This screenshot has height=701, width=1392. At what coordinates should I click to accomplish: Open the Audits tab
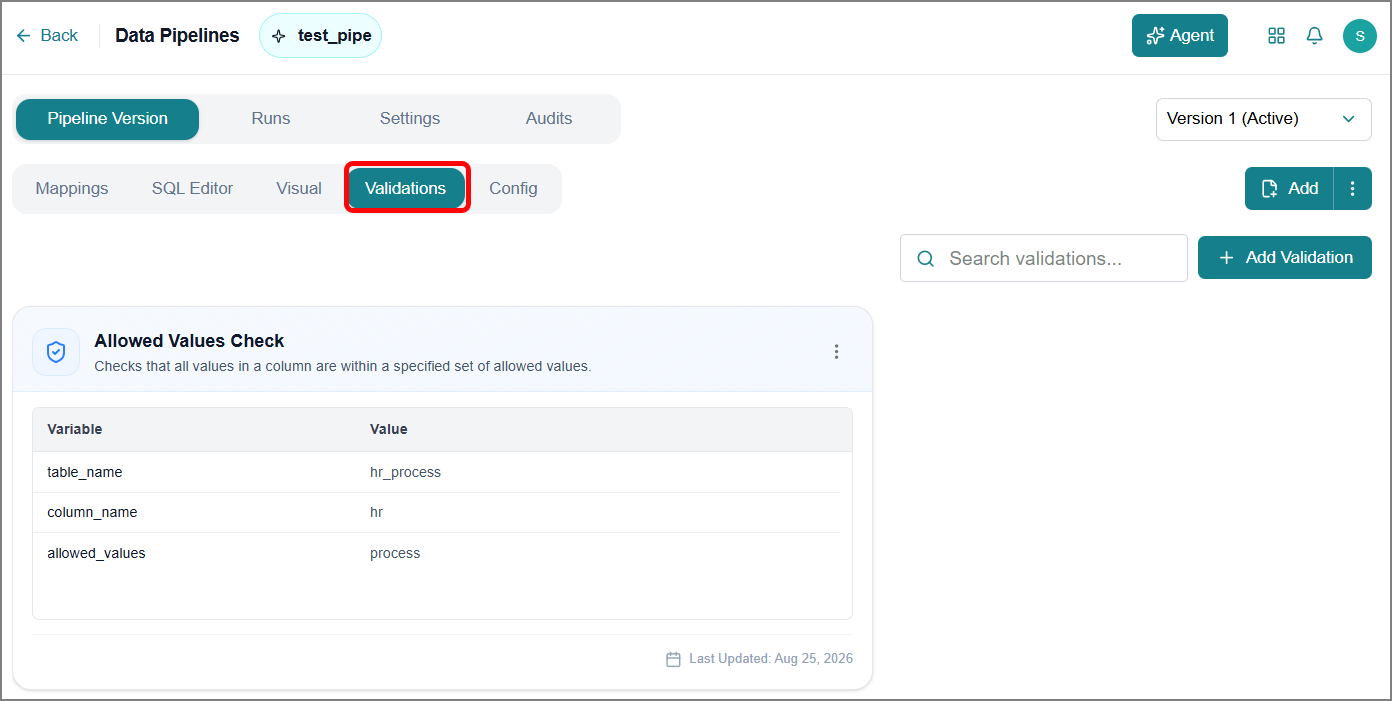[x=549, y=119]
